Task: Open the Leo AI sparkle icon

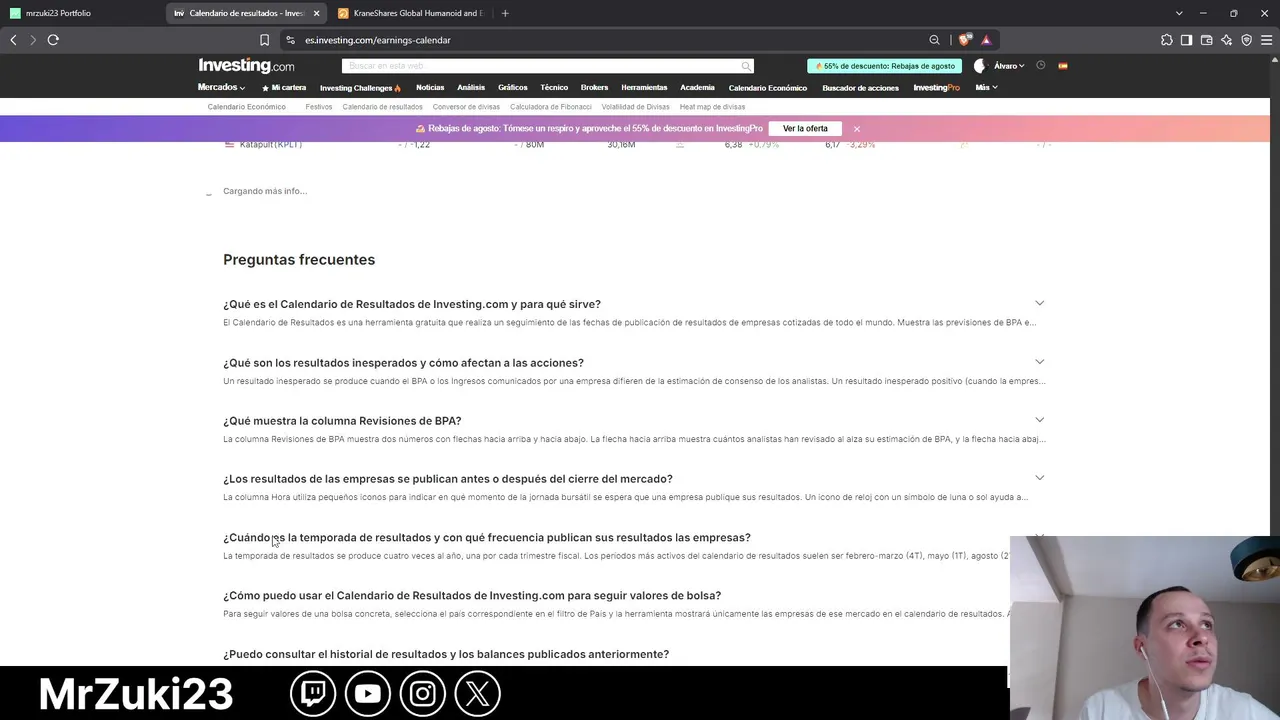Action: (1226, 40)
